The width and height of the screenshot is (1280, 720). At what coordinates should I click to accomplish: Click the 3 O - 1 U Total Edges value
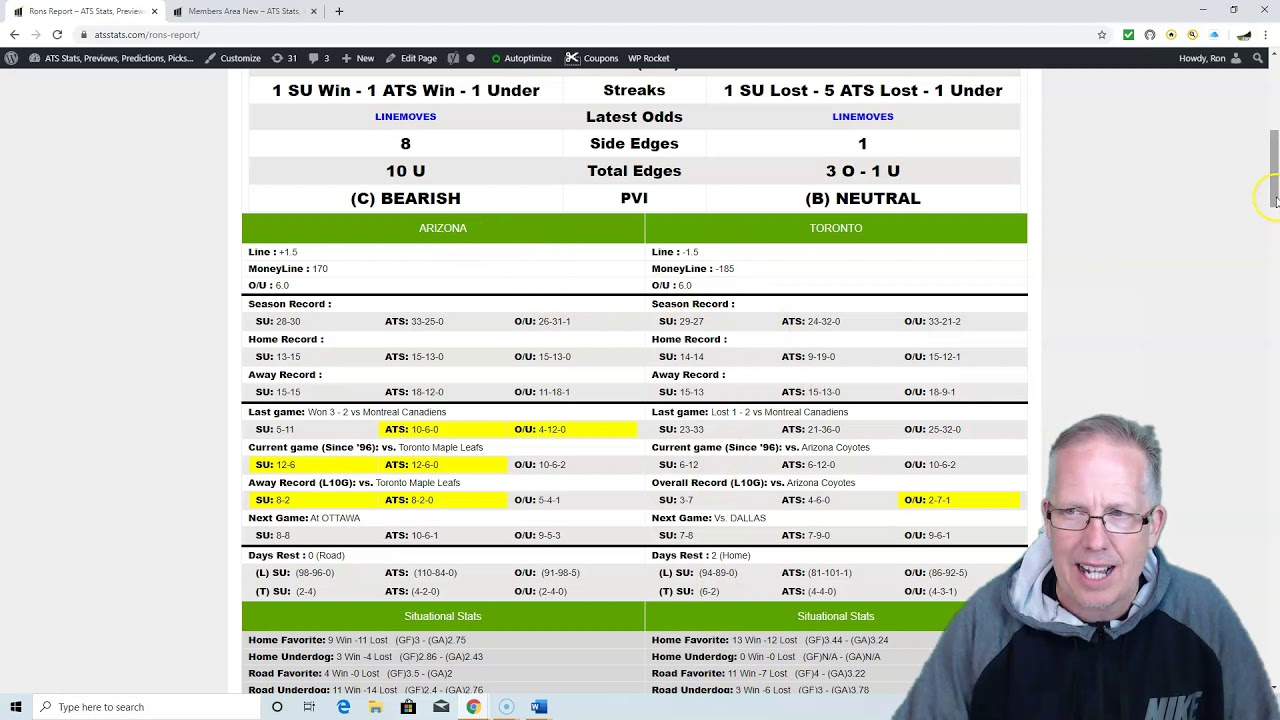coord(862,171)
